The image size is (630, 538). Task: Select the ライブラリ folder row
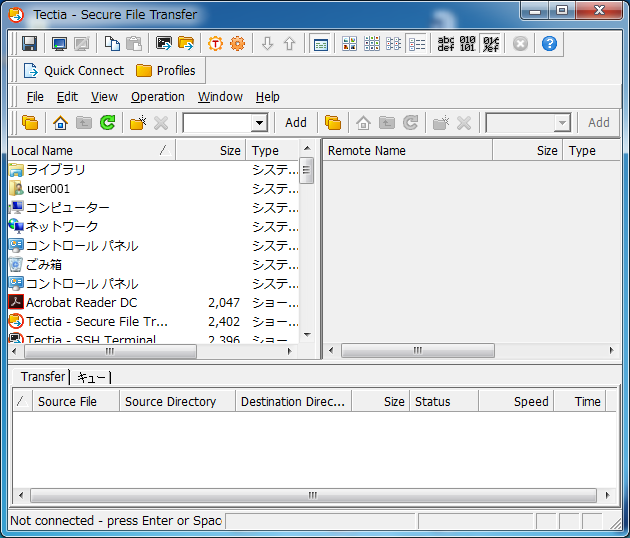point(153,170)
